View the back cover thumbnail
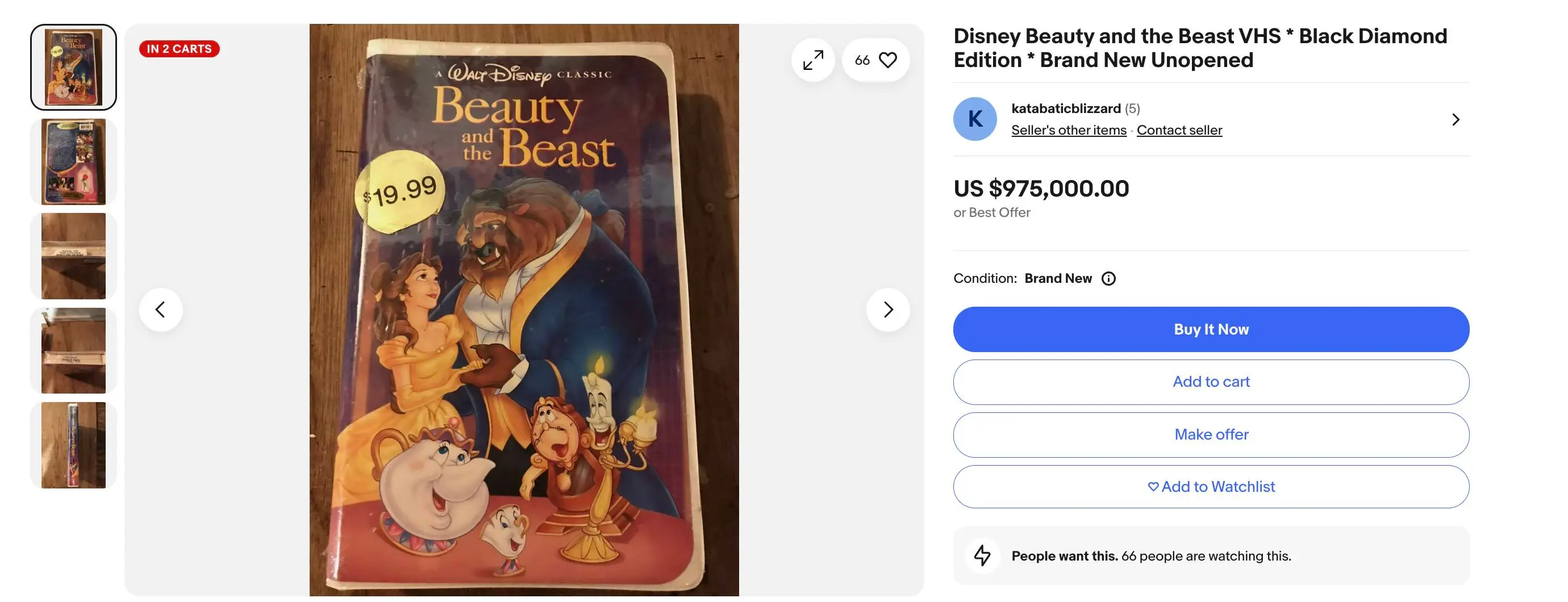This screenshot has width=1568, height=602. click(x=73, y=161)
